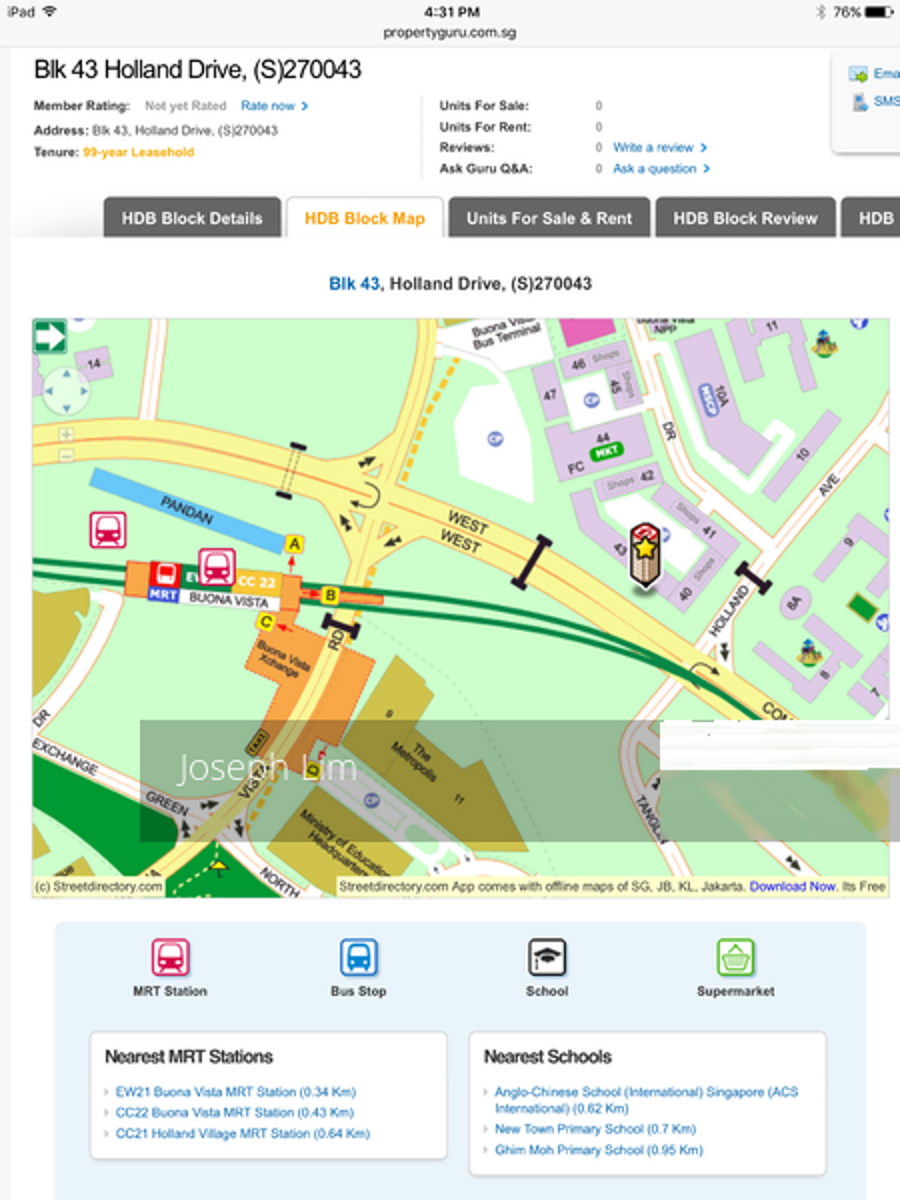This screenshot has width=900, height=1200.
Task: Click the green arrow icon on map corner
Action: [x=50, y=336]
